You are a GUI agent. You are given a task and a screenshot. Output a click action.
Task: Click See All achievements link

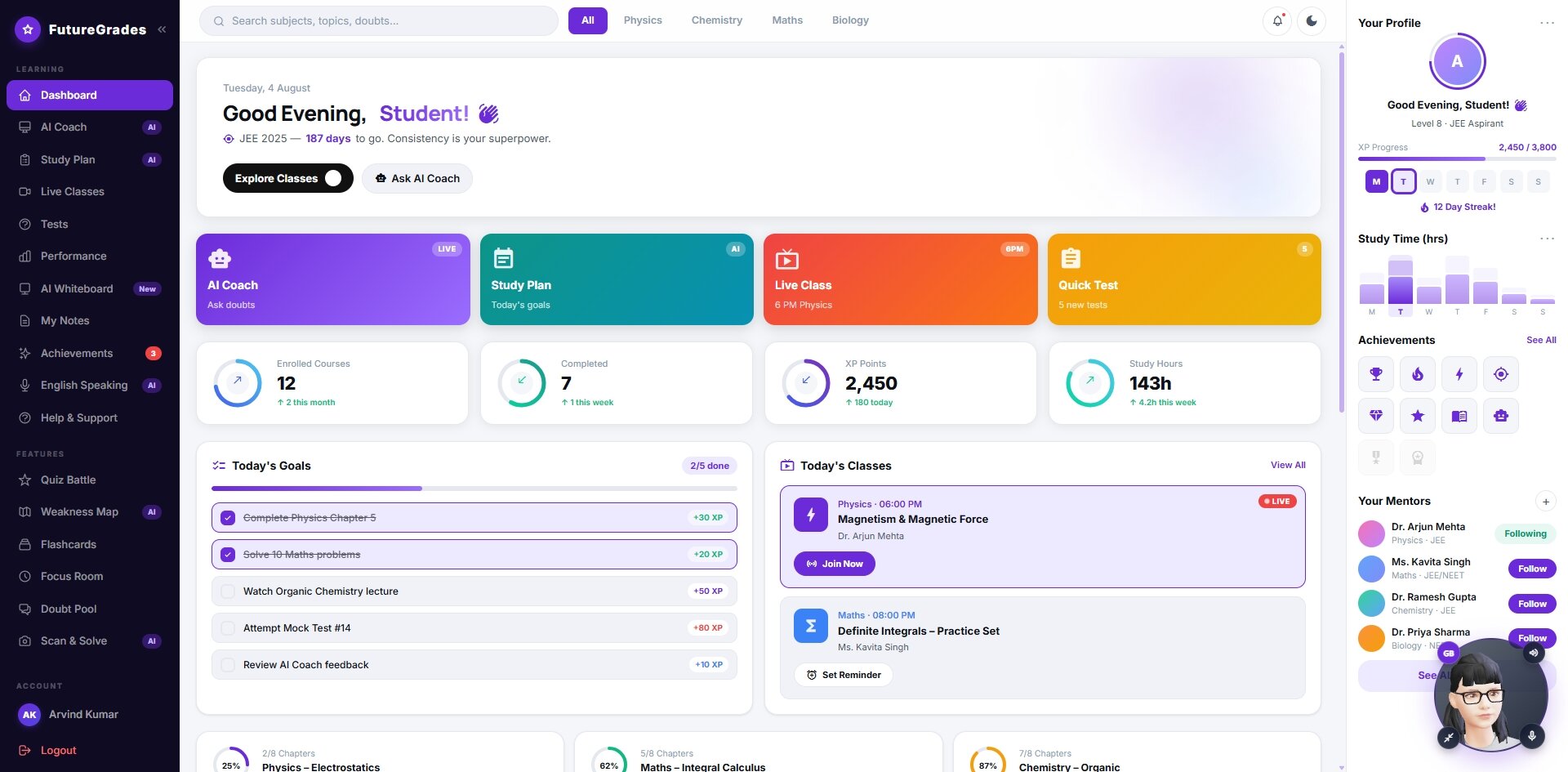(1541, 340)
